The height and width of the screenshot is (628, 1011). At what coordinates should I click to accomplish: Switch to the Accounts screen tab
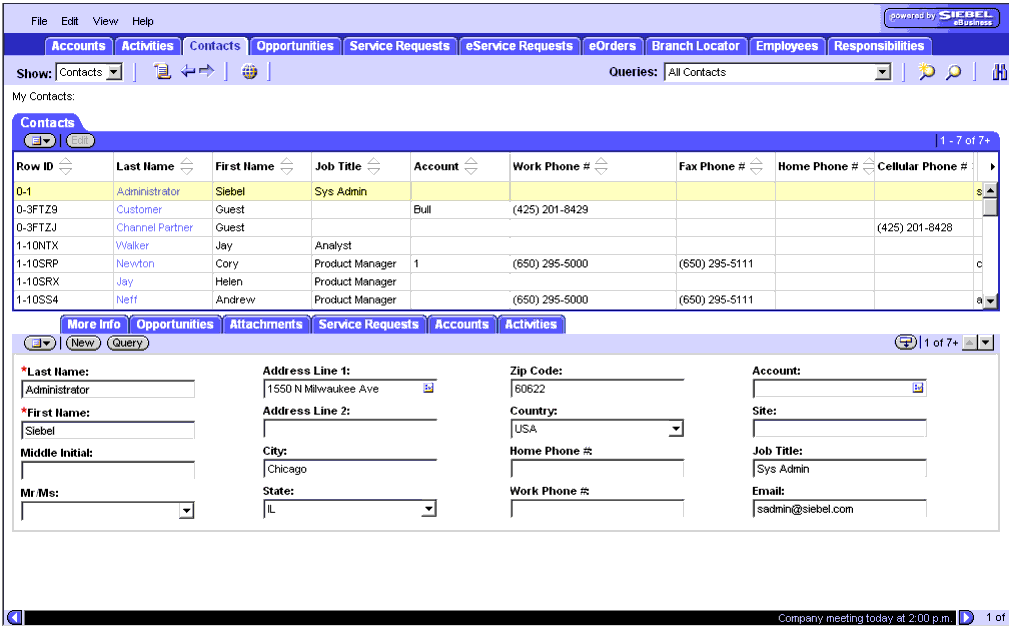pos(79,46)
